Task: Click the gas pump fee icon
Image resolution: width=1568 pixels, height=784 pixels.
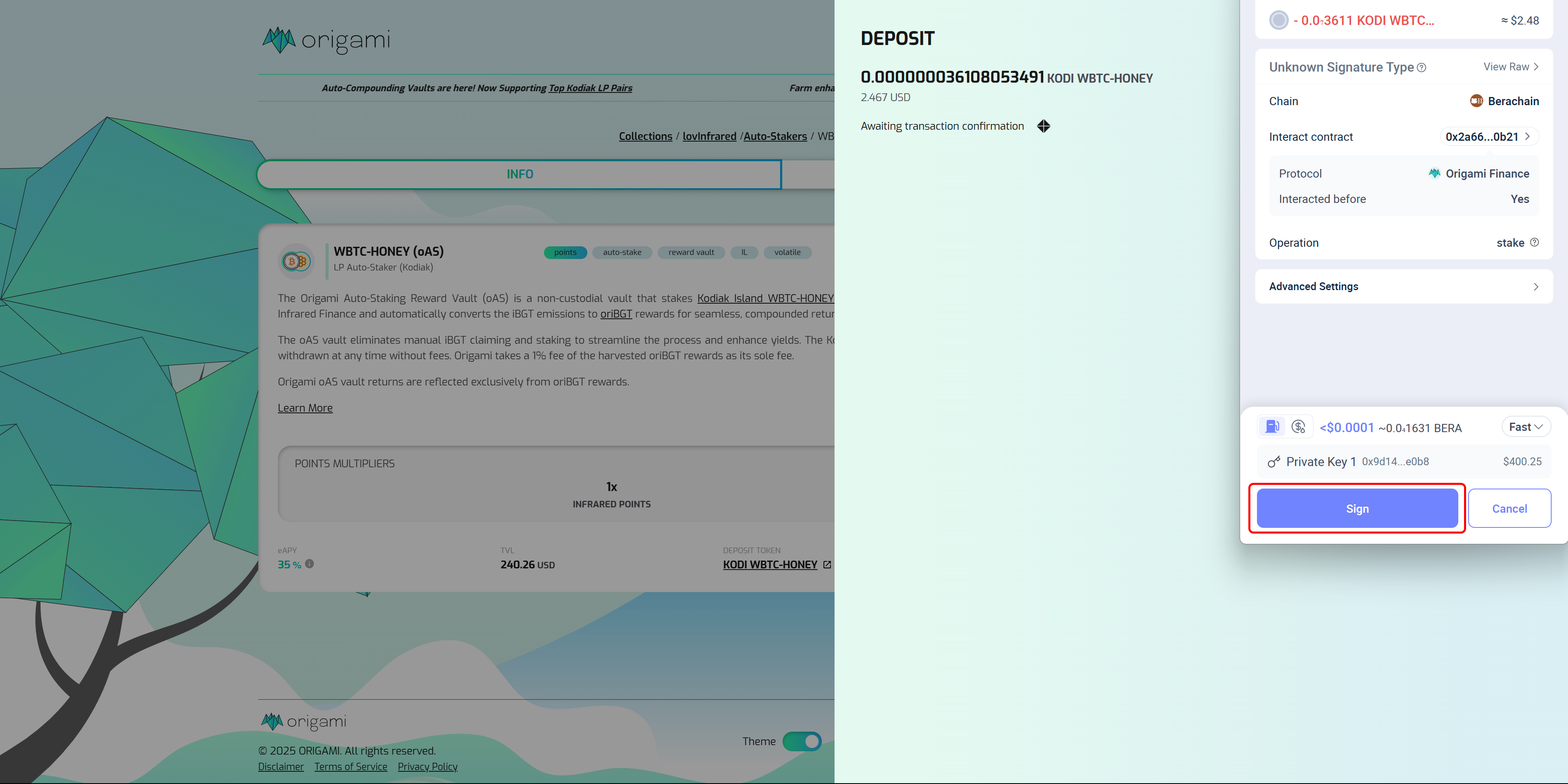Action: pos(1272,427)
